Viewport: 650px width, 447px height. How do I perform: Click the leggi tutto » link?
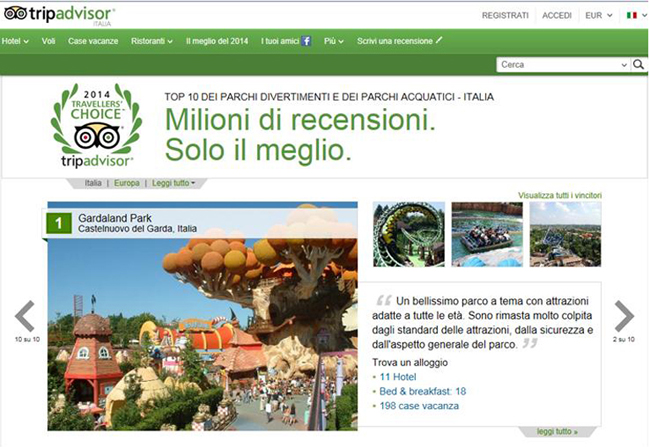click(557, 431)
